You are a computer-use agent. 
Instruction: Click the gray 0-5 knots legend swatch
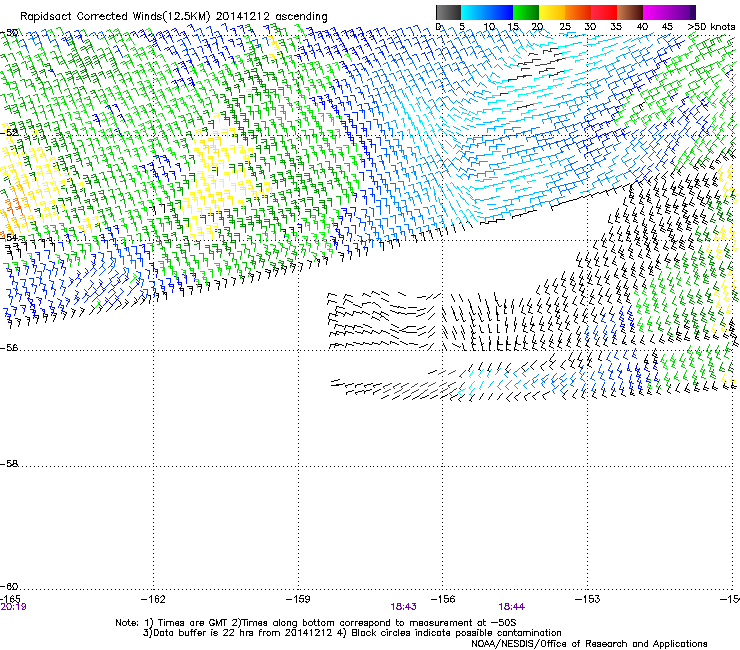[448, 12]
